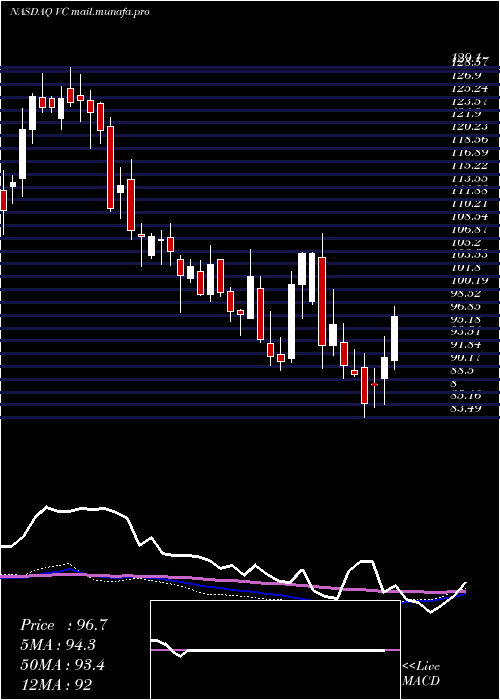Click the 12MA : 92 readout
Image resolution: width=500 pixels, height=700 pixels.
point(57,684)
